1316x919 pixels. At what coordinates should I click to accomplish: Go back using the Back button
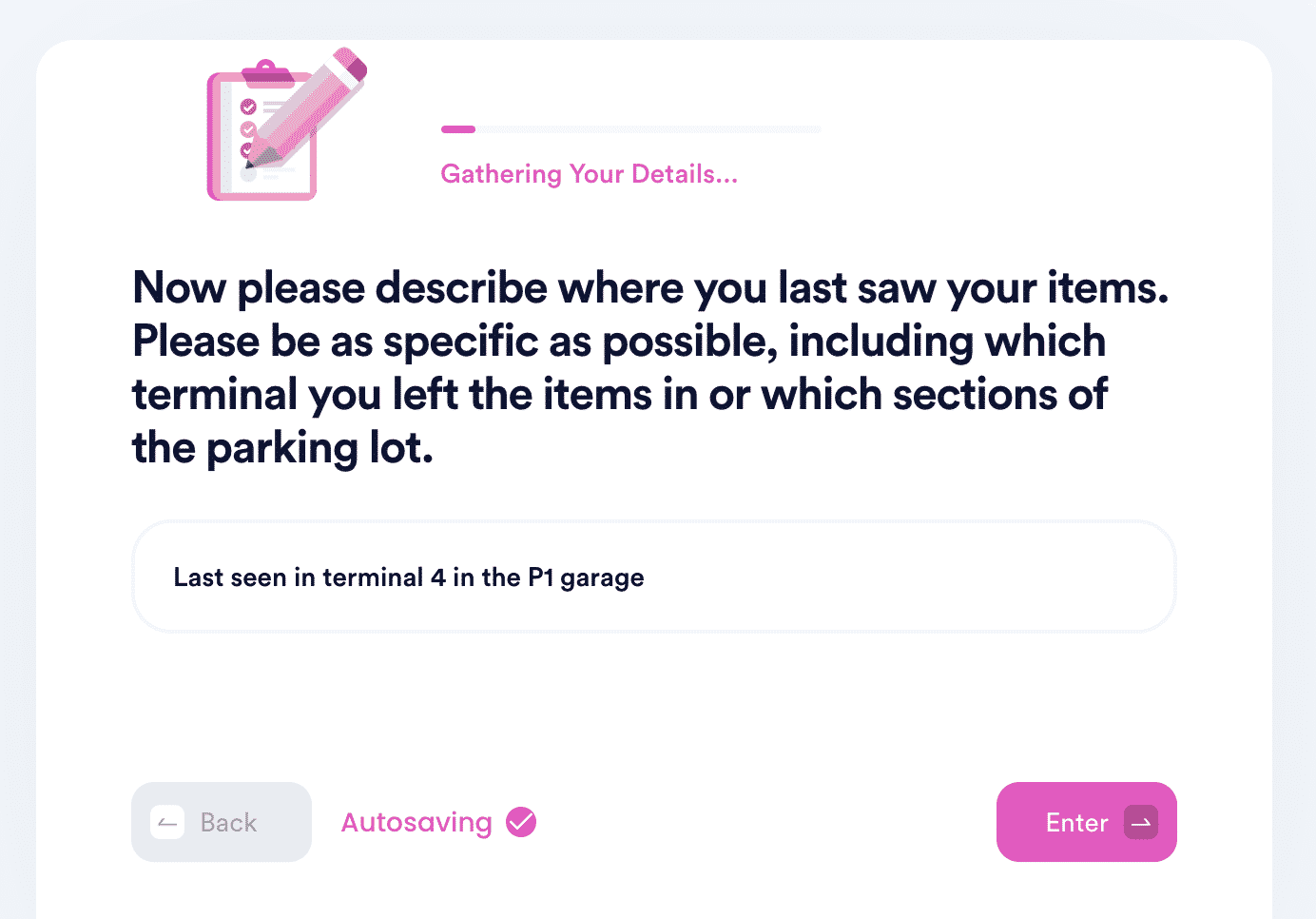pyautogui.click(x=222, y=822)
